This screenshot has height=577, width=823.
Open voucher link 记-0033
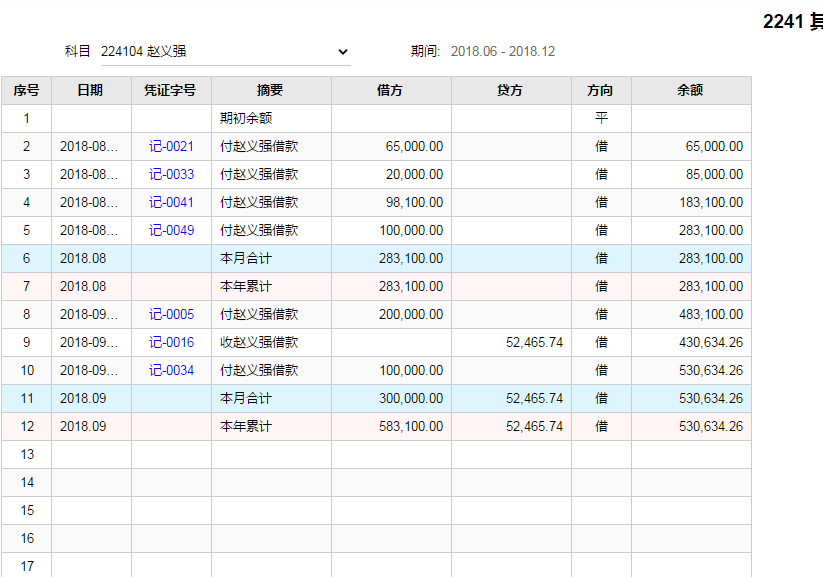coord(171,174)
